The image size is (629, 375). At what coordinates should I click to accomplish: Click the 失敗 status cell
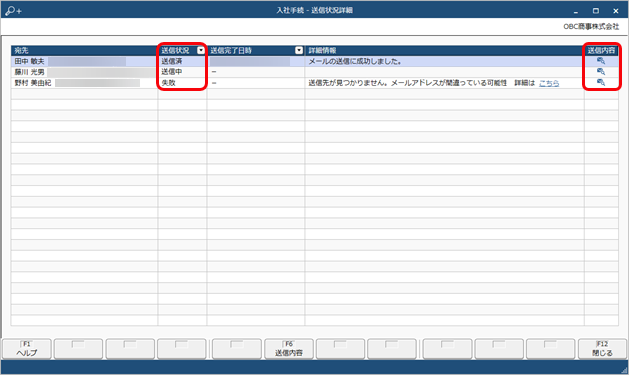pos(182,83)
